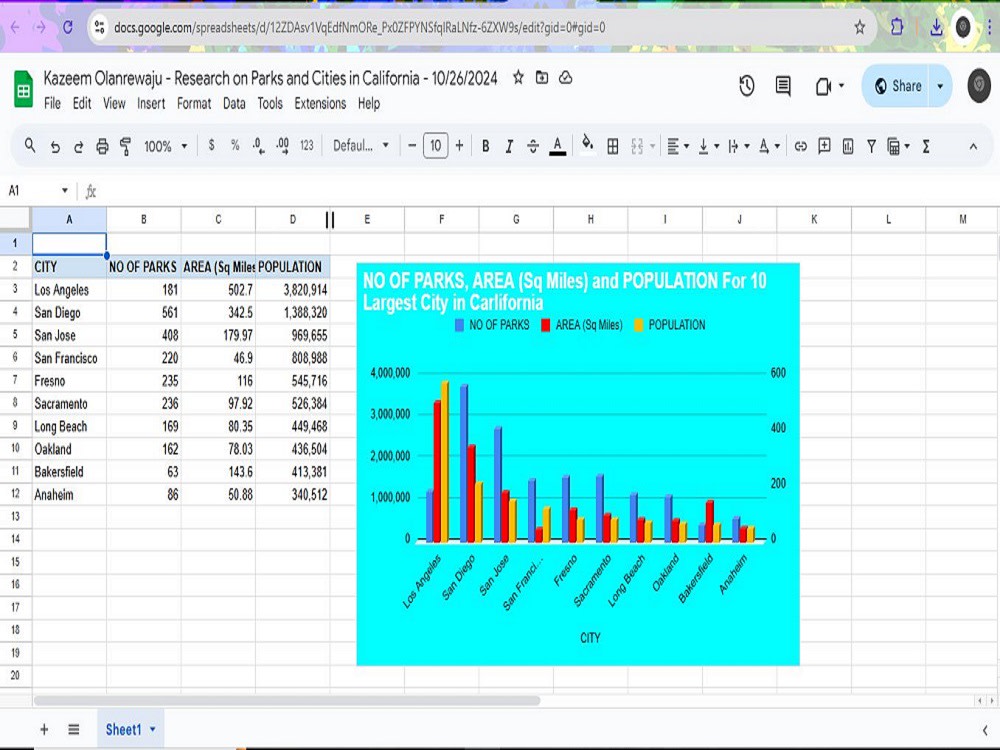This screenshot has width=1000, height=750.
Task: Print the spreadsheet
Action: click(102, 147)
